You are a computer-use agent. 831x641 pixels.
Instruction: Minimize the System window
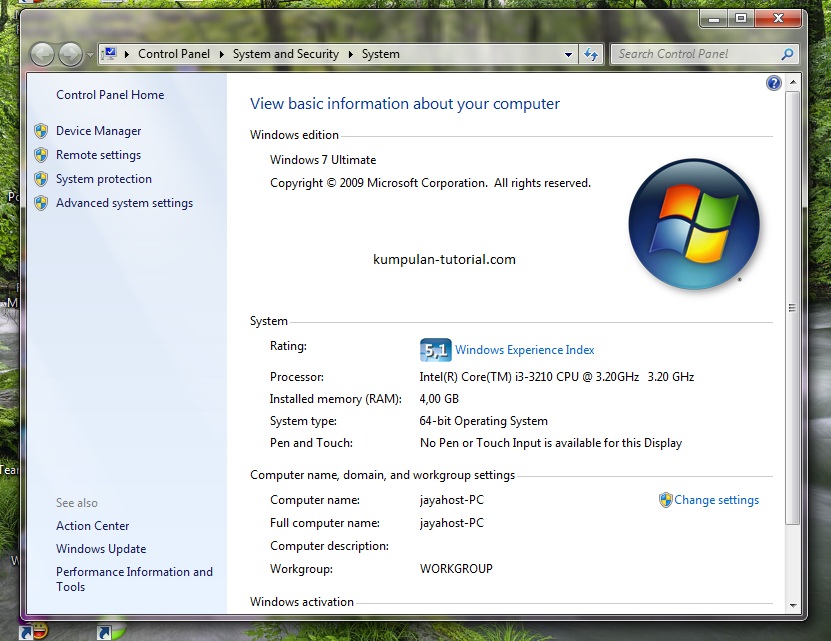714,20
